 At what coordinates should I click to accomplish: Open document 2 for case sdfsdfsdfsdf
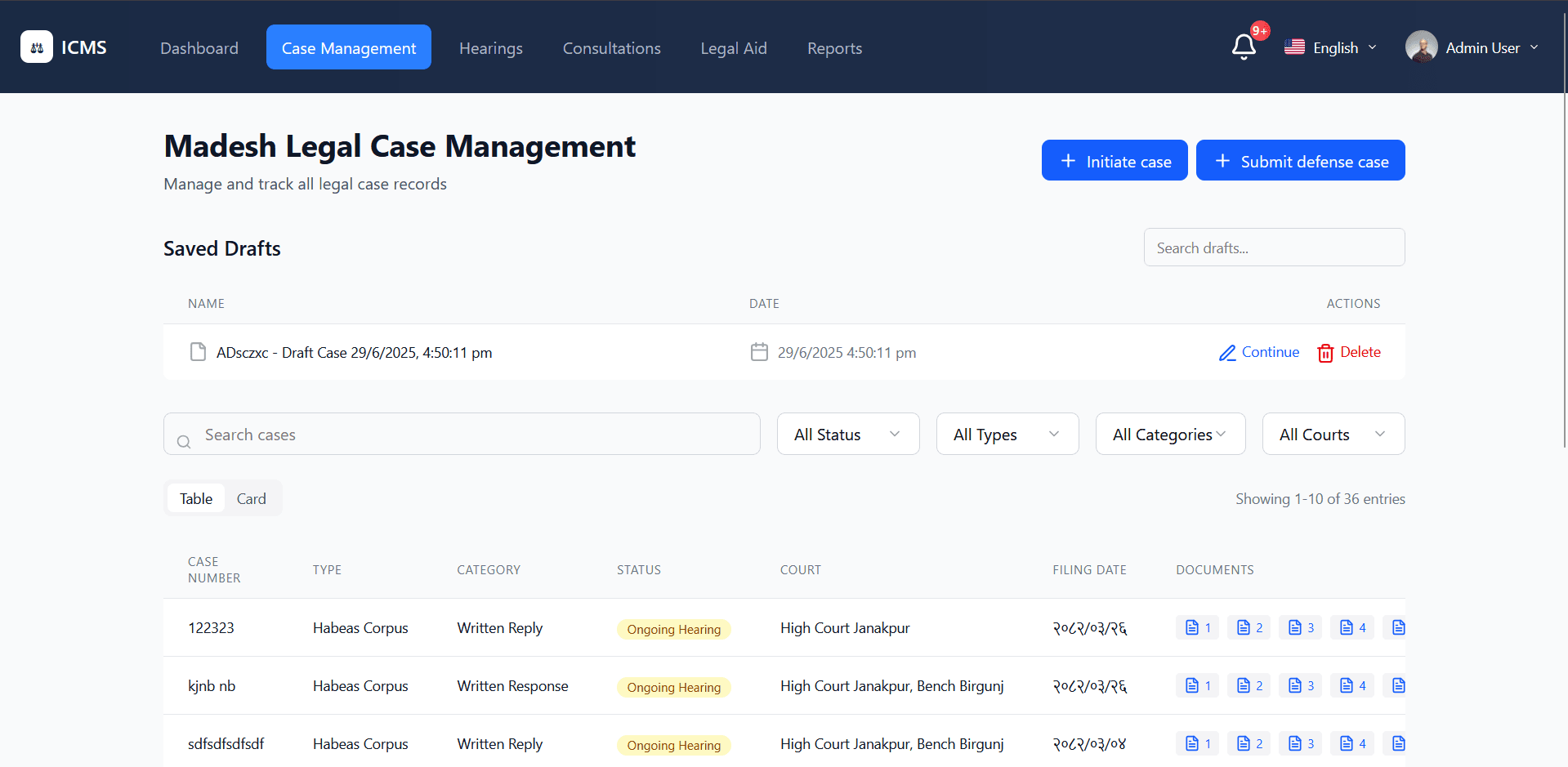(1249, 743)
